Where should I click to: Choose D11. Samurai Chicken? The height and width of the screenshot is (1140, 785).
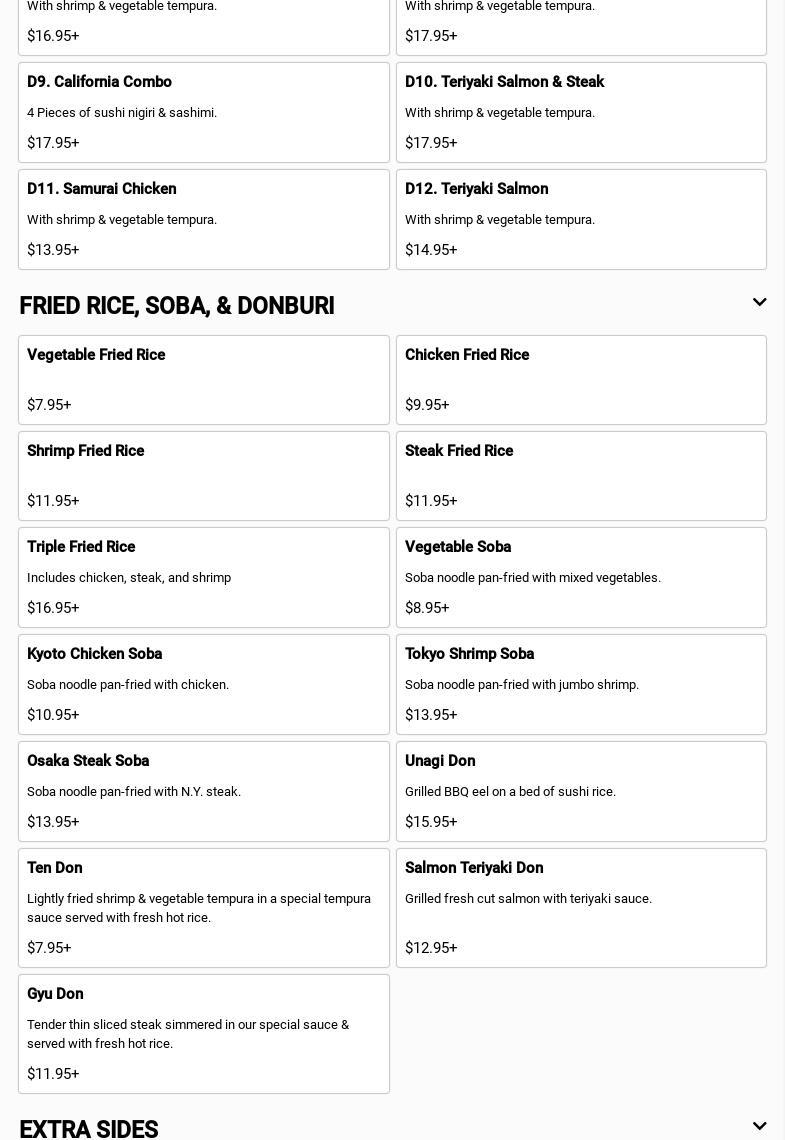point(203,219)
